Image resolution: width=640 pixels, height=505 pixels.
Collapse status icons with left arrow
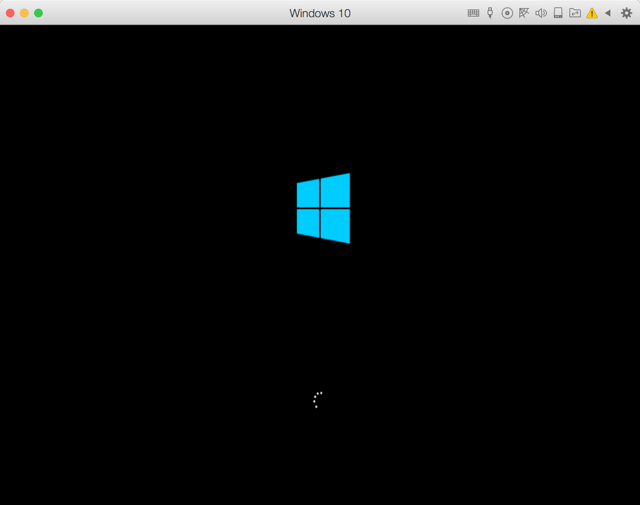[608, 13]
